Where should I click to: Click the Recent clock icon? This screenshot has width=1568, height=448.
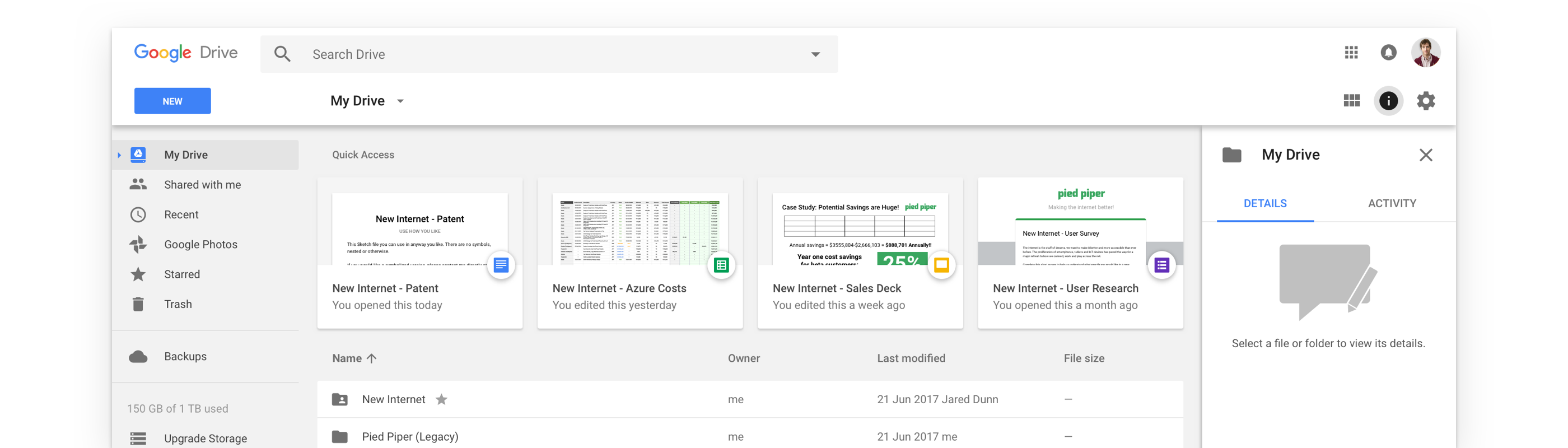(138, 214)
